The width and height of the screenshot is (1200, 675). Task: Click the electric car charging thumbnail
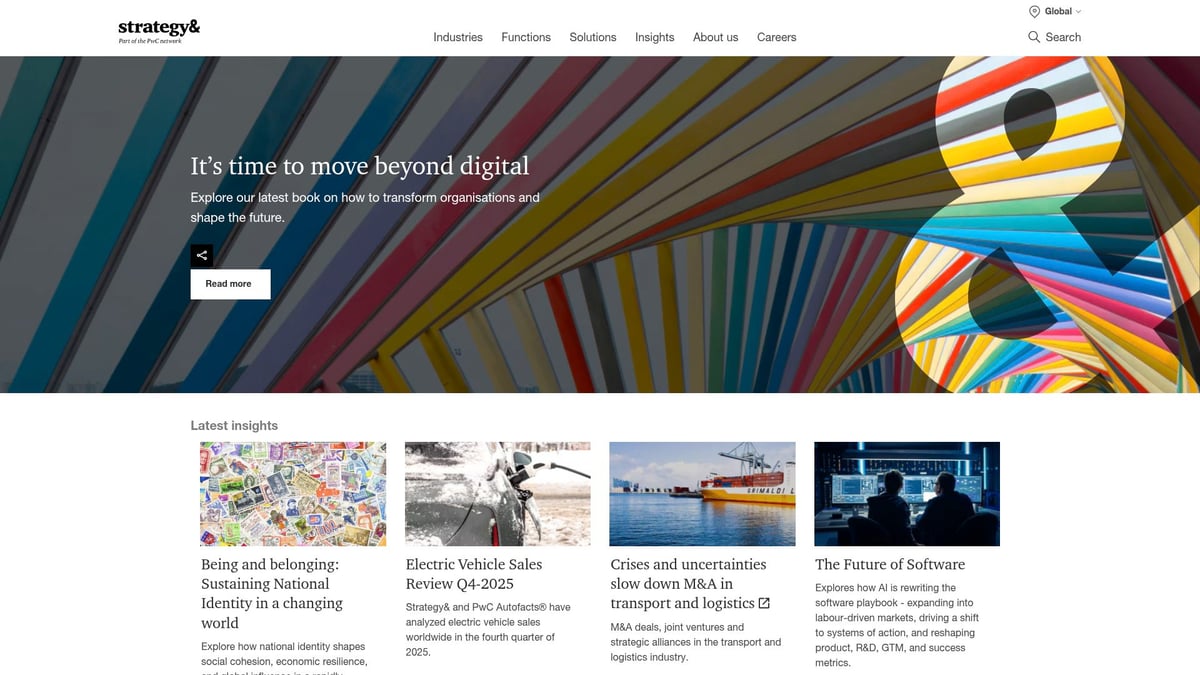(x=498, y=494)
